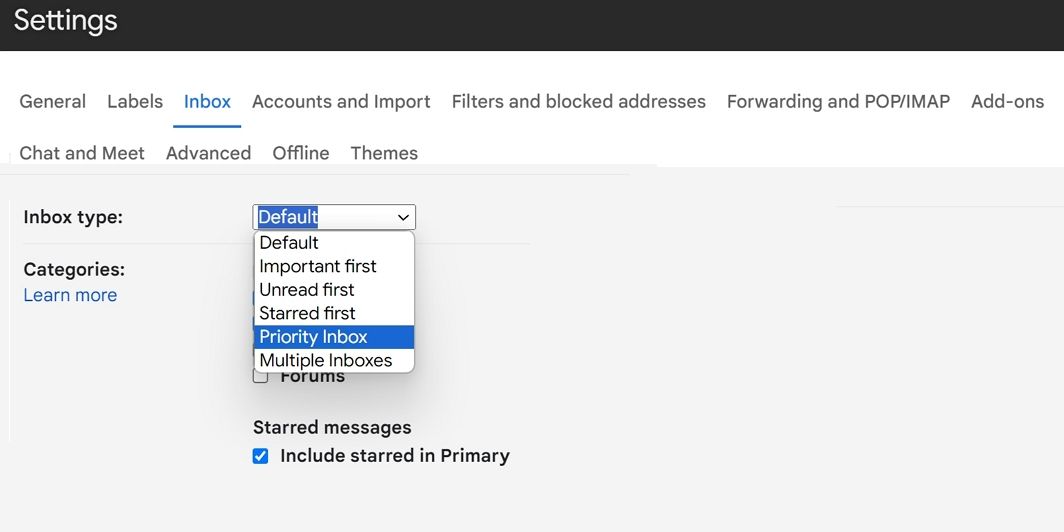
Task: Open the Offline tab
Action: click(301, 153)
